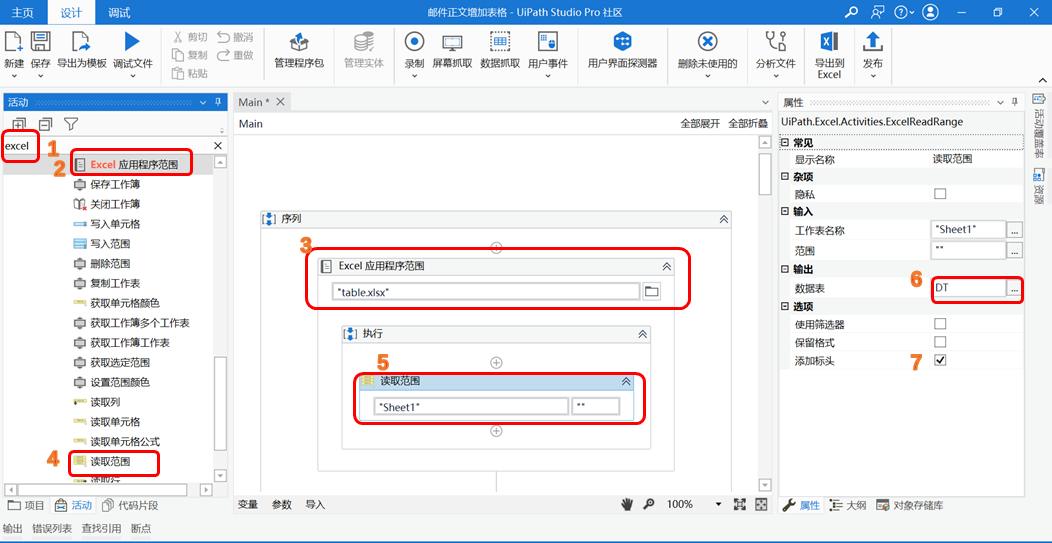This screenshot has height=543, width=1052.
Task: Open Imports (导入) panel
Action: point(315,505)
